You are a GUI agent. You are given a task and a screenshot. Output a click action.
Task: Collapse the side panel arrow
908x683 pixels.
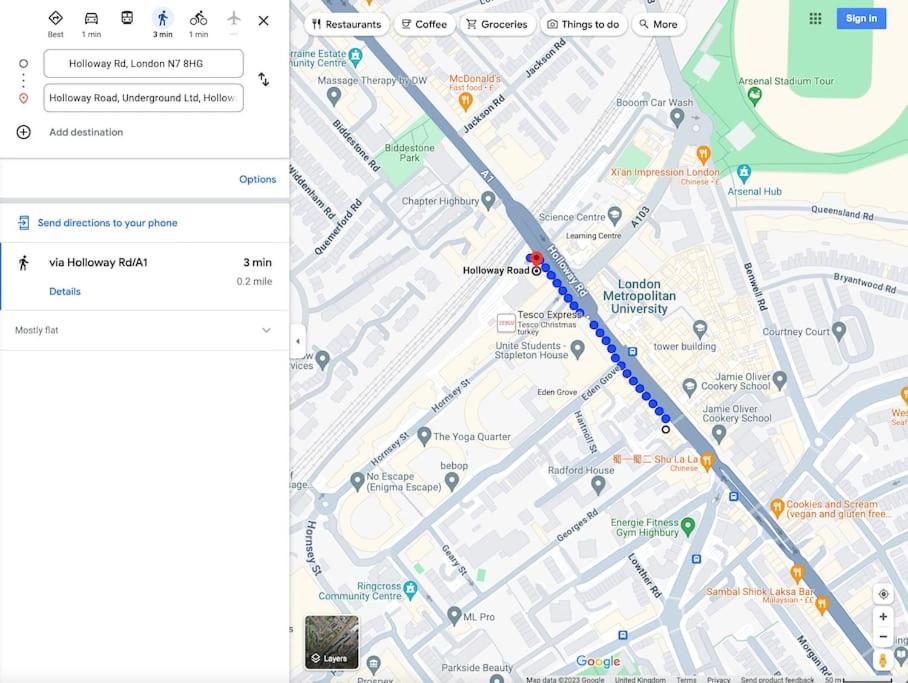(298, 341)
